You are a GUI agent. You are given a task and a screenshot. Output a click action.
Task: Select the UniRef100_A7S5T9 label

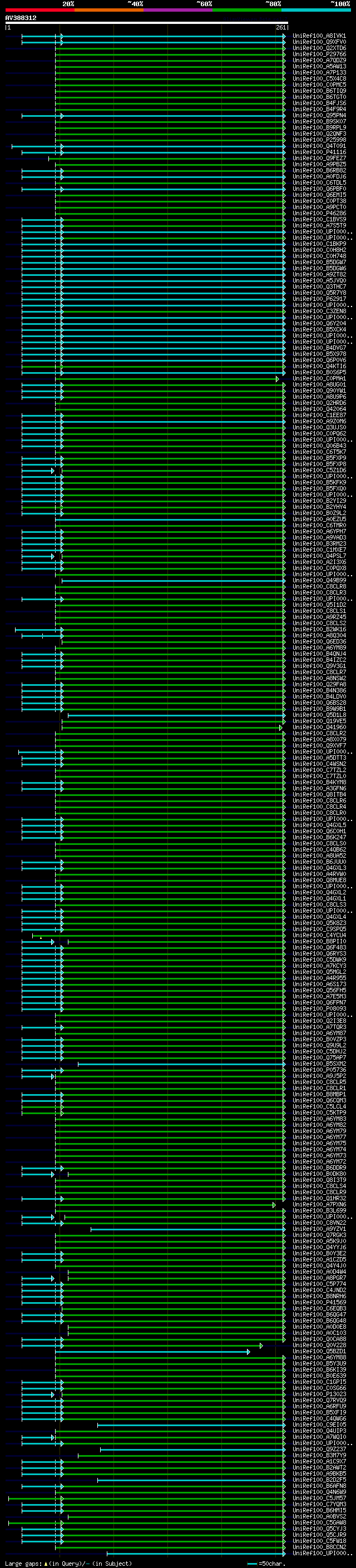(319, 225)
